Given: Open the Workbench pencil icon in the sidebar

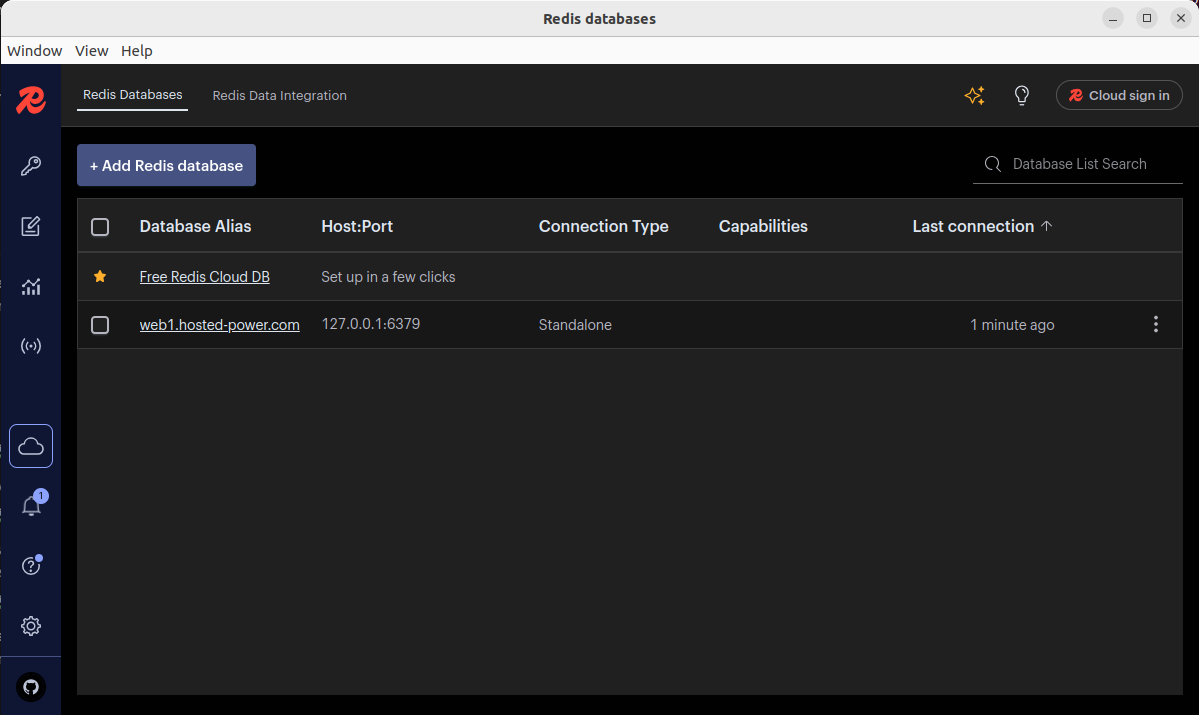Looking at the screenshot, I should [31, 226].
